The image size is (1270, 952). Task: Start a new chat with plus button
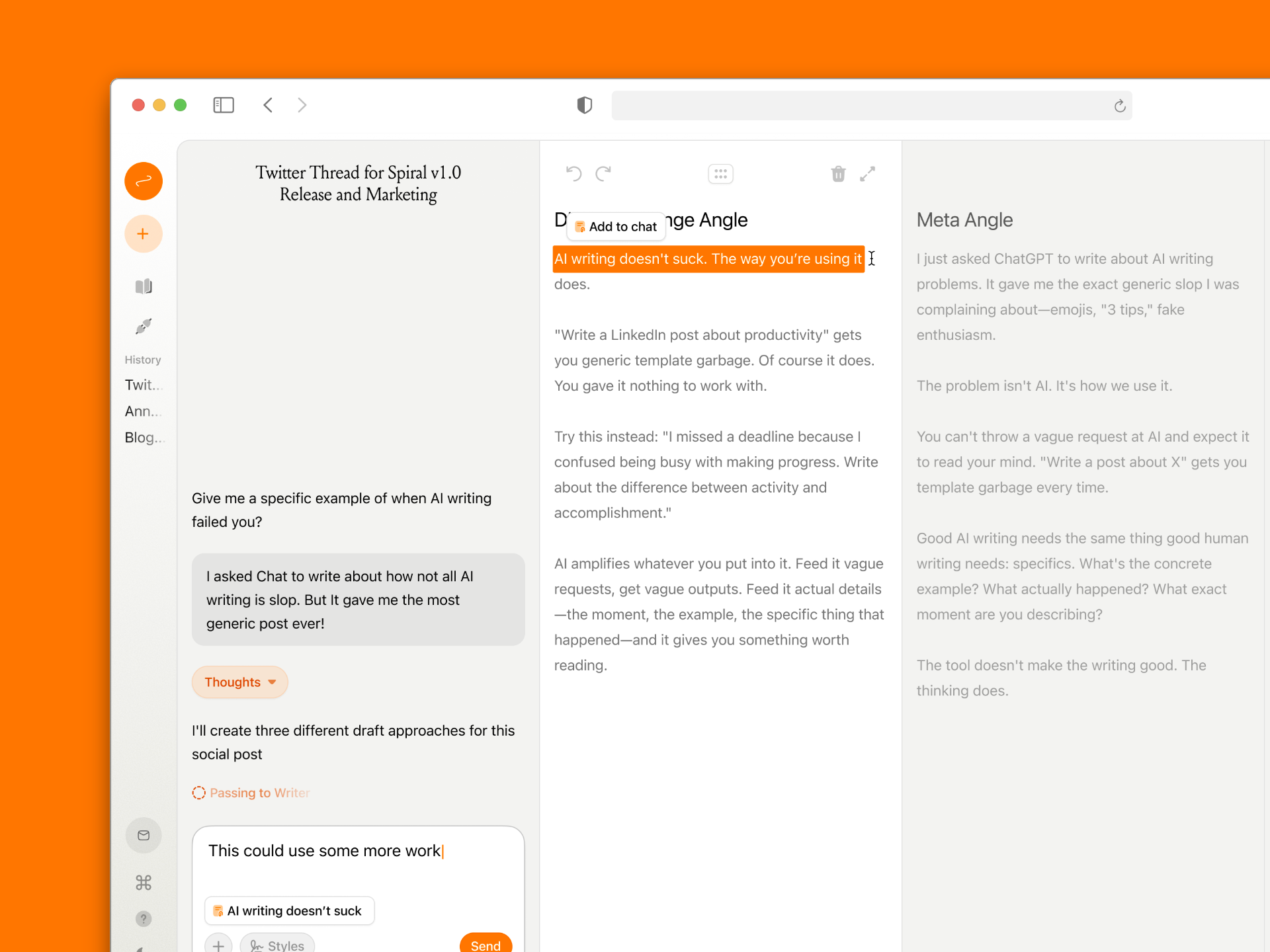pos(143,234)
